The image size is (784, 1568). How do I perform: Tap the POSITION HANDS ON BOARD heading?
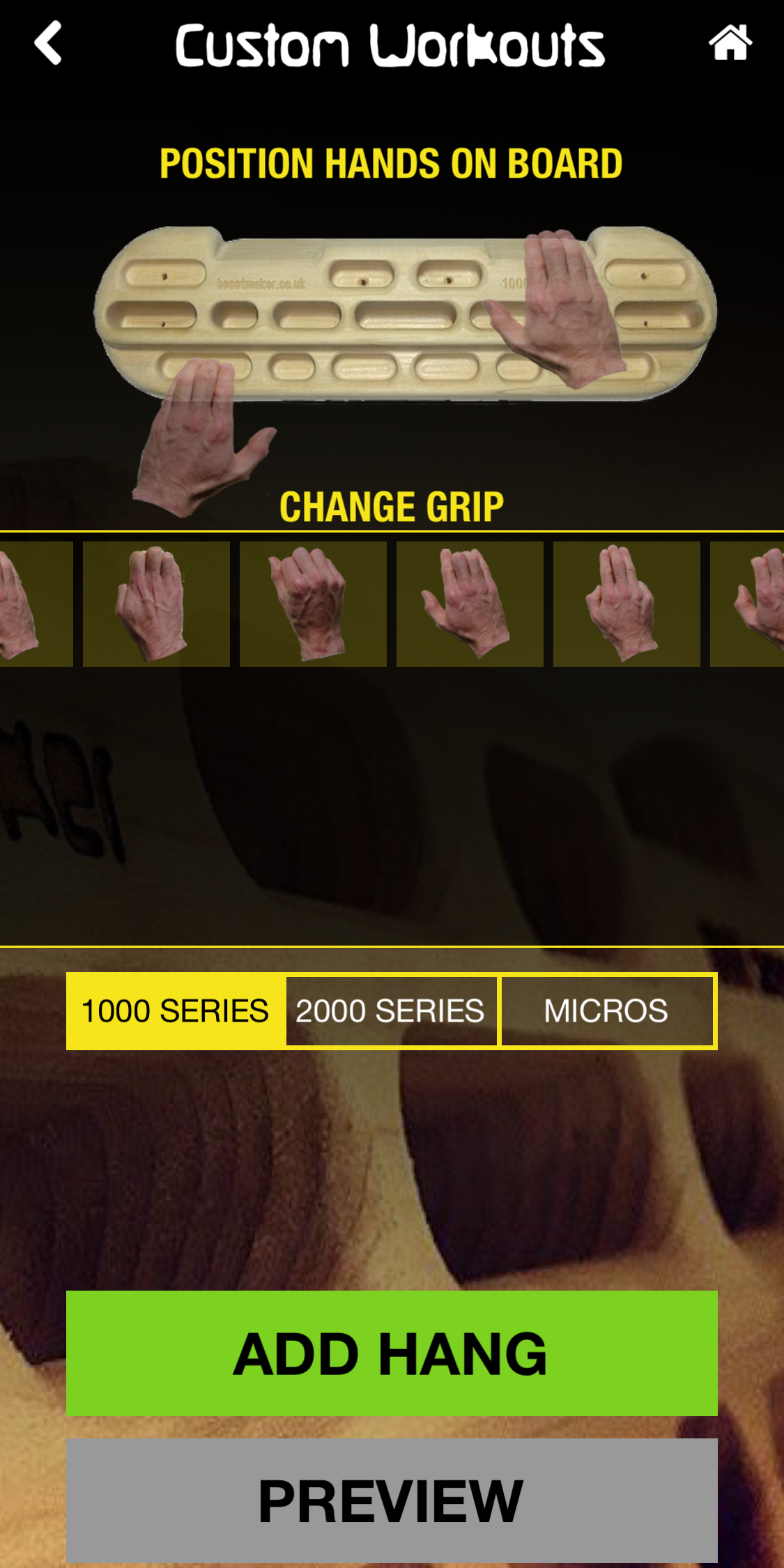click(392, 164)
